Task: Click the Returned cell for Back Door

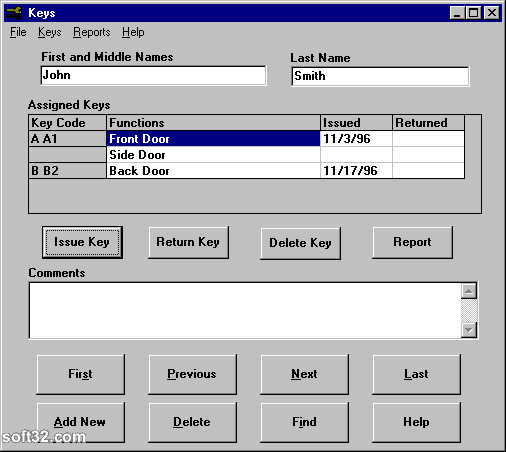Action: (x=428, y=171)
